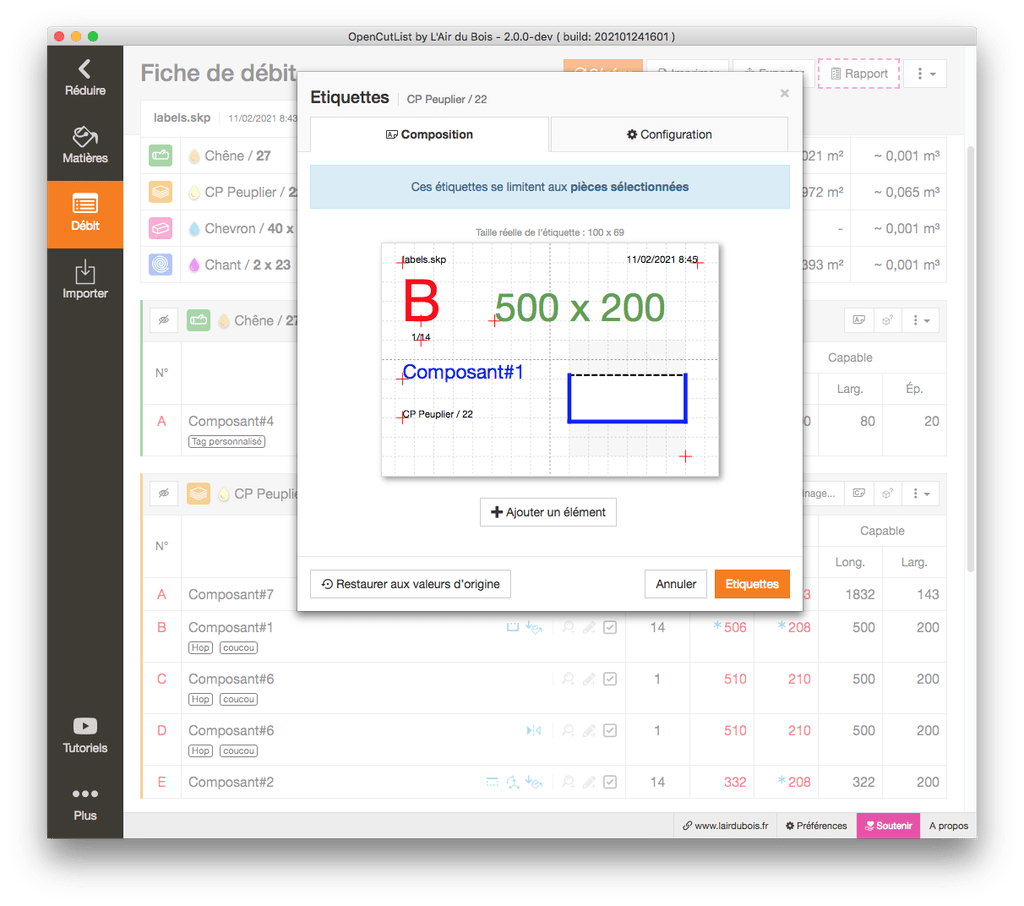Click Ajouter un élément

548,512
